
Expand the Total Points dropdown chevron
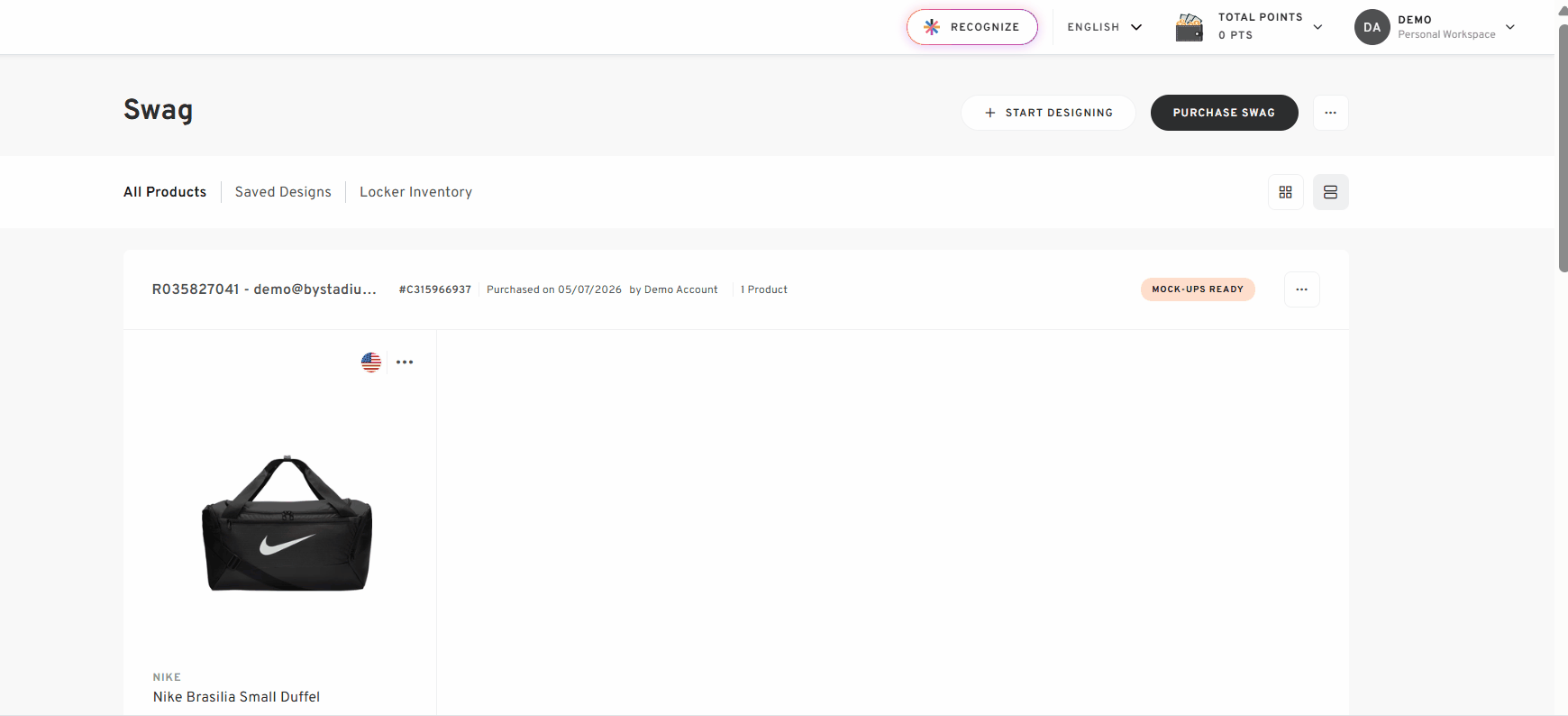pos(1317,27)
